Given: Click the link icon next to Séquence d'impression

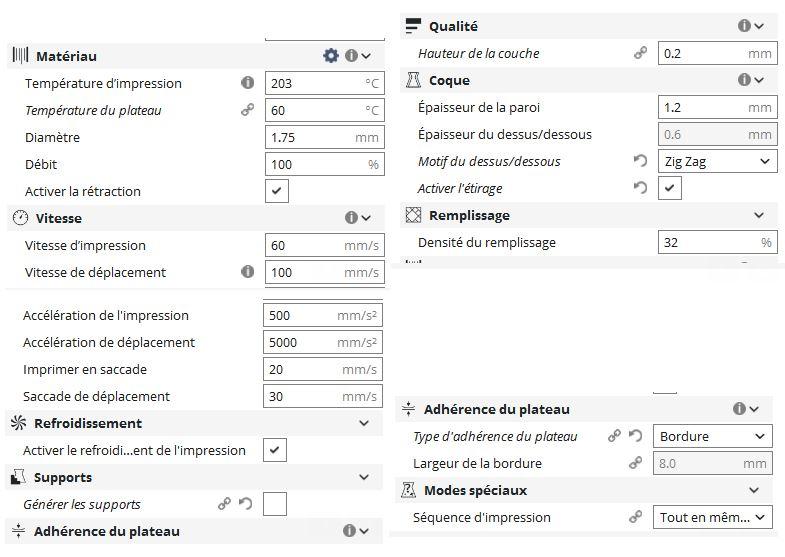Looking at the screenshot, I should [635, 516].
